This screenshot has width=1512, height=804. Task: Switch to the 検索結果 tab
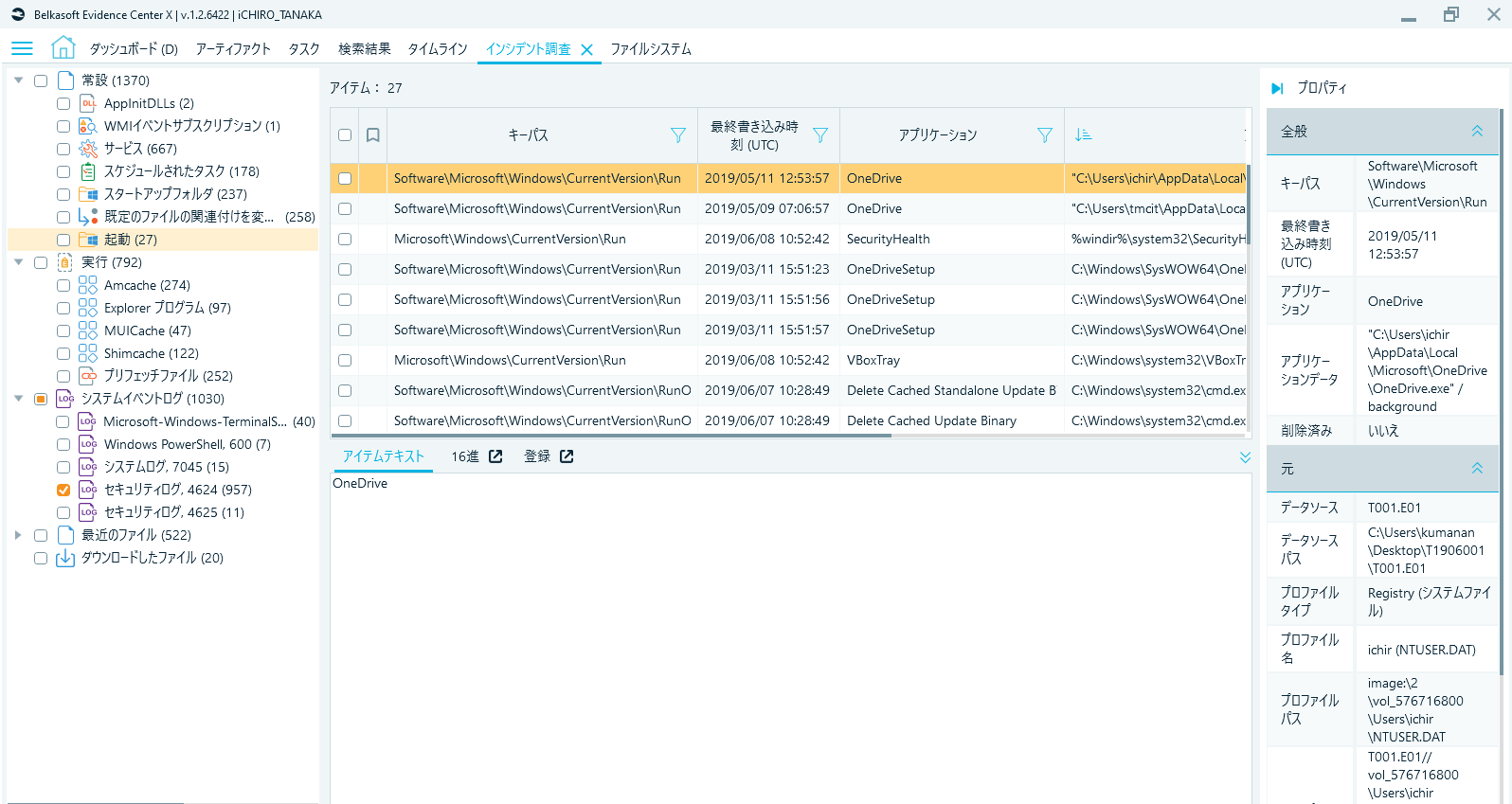[365, 49]
